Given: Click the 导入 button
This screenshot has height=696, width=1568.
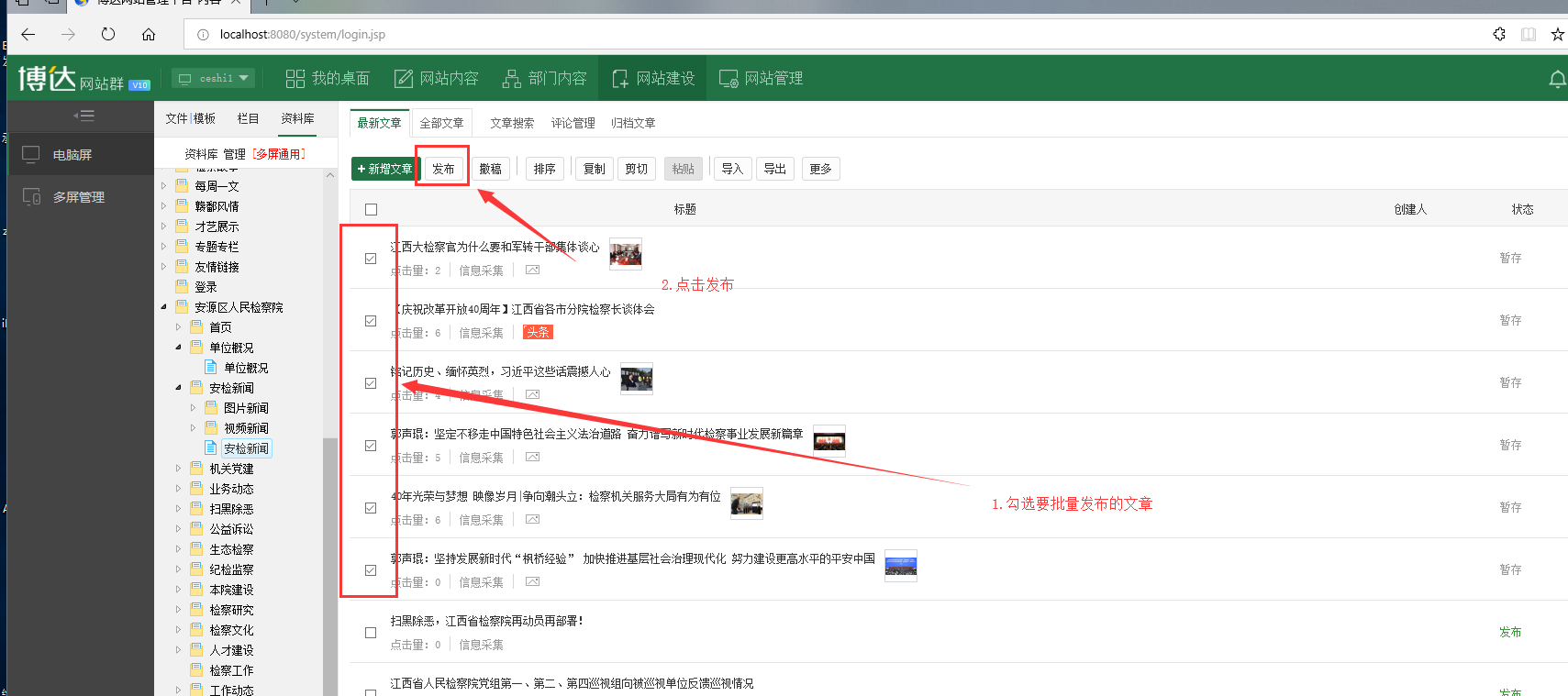Looking at the screenshot, I should (x=732, y=169).
